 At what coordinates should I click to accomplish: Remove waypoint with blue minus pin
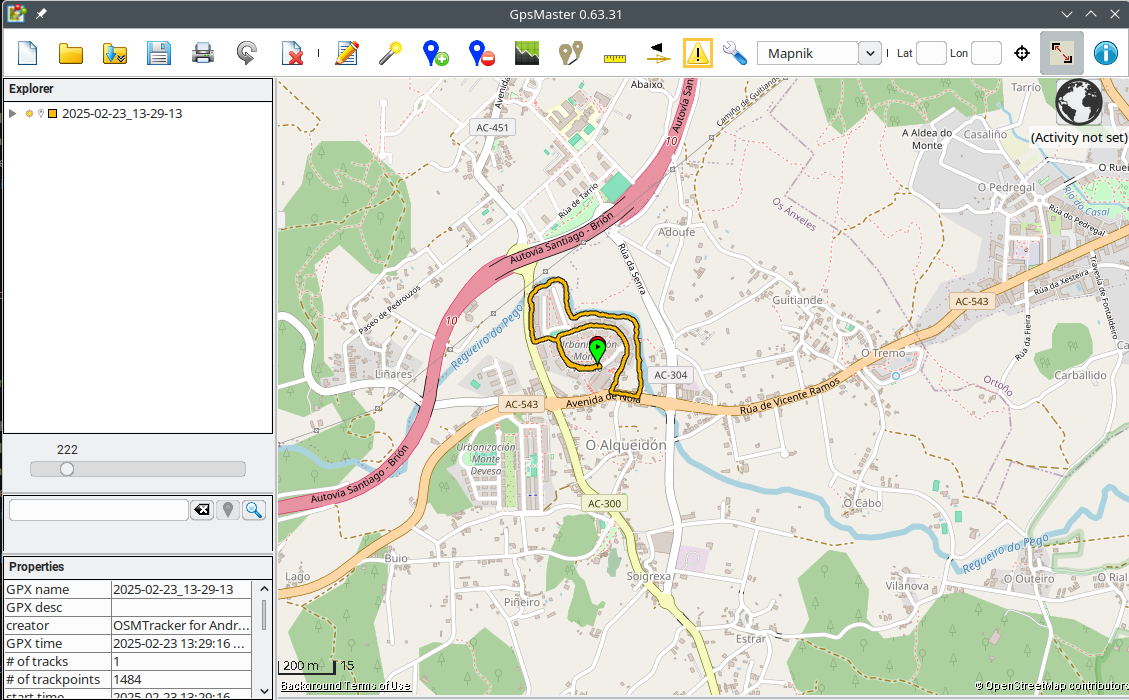[481, 53]
